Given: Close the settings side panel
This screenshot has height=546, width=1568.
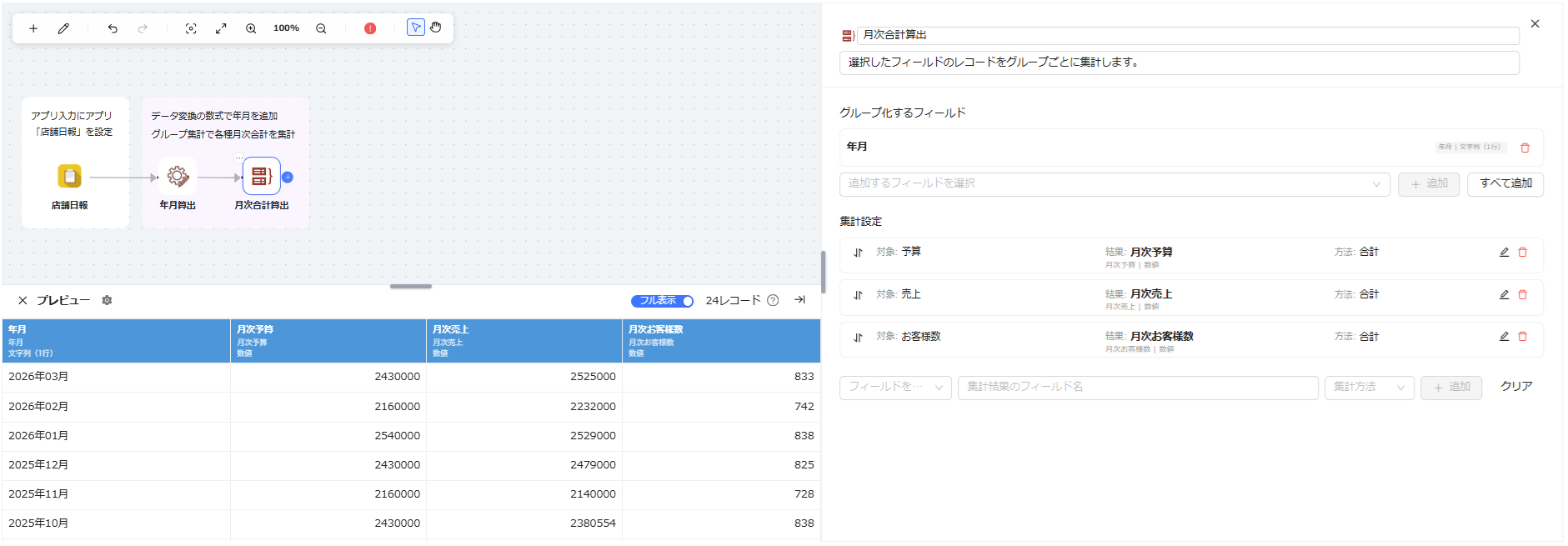Looking at the screenshot, I should (x=1535, y=24).
